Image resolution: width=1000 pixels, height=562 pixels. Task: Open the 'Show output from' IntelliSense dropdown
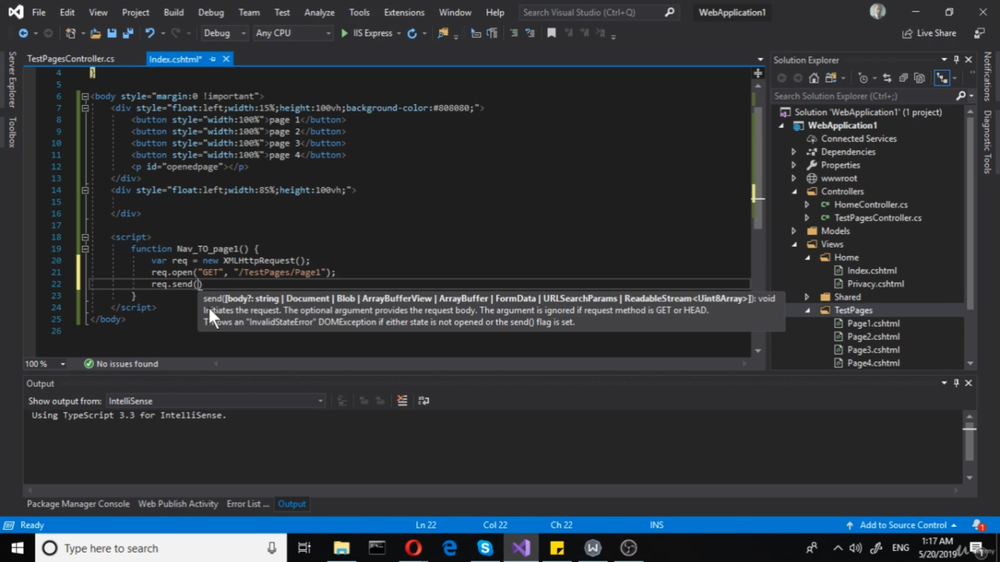216,401
